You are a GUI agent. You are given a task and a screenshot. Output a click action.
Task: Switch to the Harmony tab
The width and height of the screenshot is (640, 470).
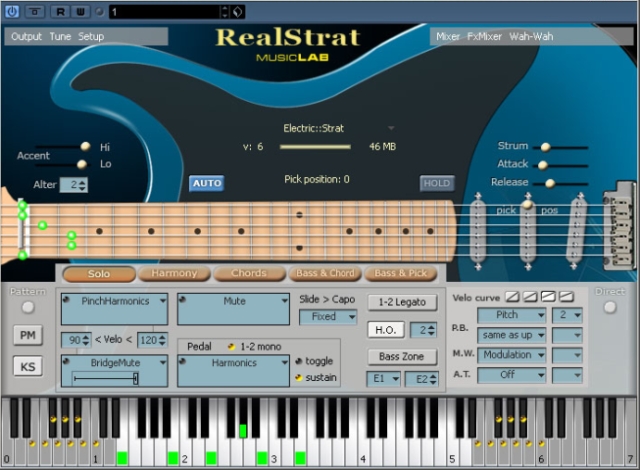tap(175, 273)
